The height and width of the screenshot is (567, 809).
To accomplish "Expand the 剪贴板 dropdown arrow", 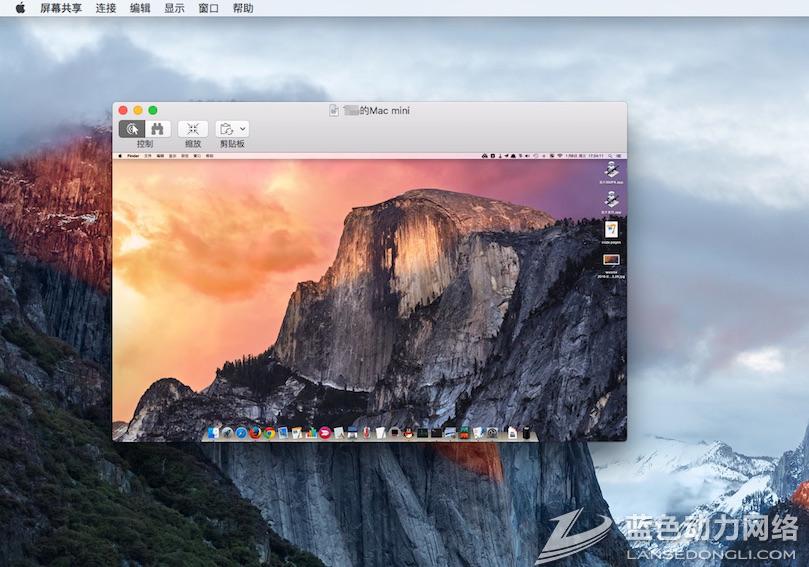I will 243,129.
